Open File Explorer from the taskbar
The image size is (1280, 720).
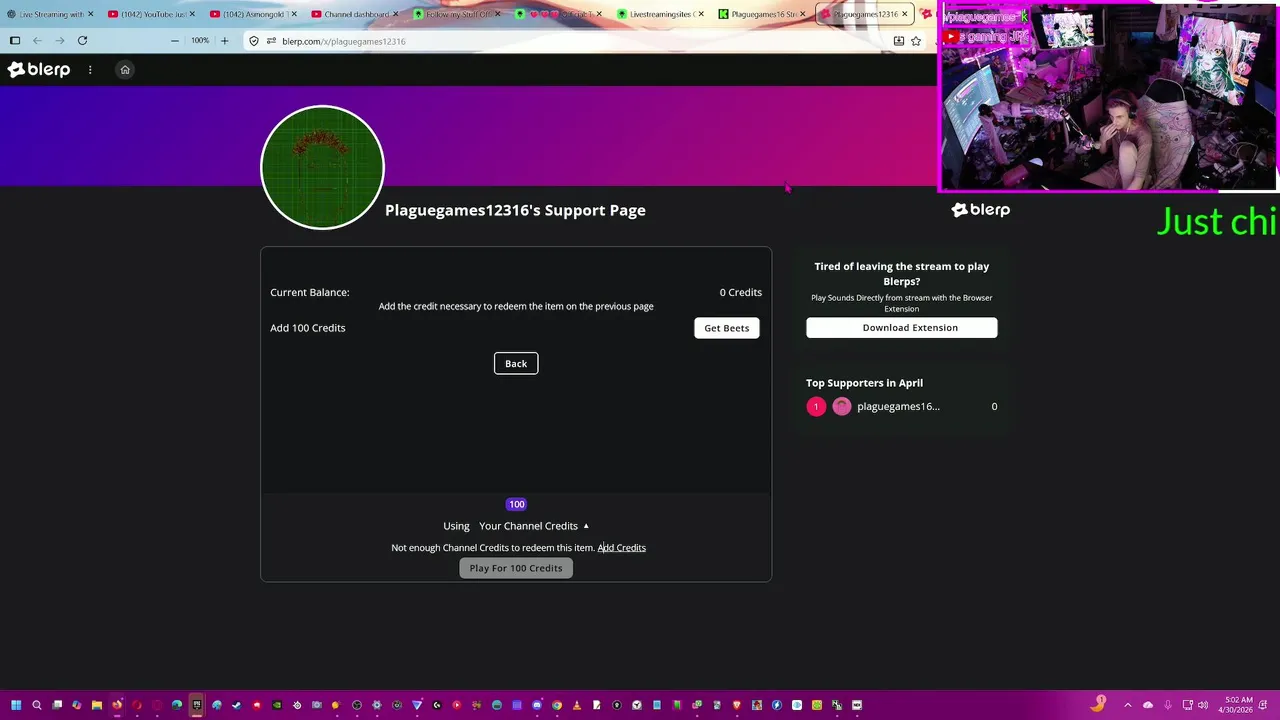(97, 705)
